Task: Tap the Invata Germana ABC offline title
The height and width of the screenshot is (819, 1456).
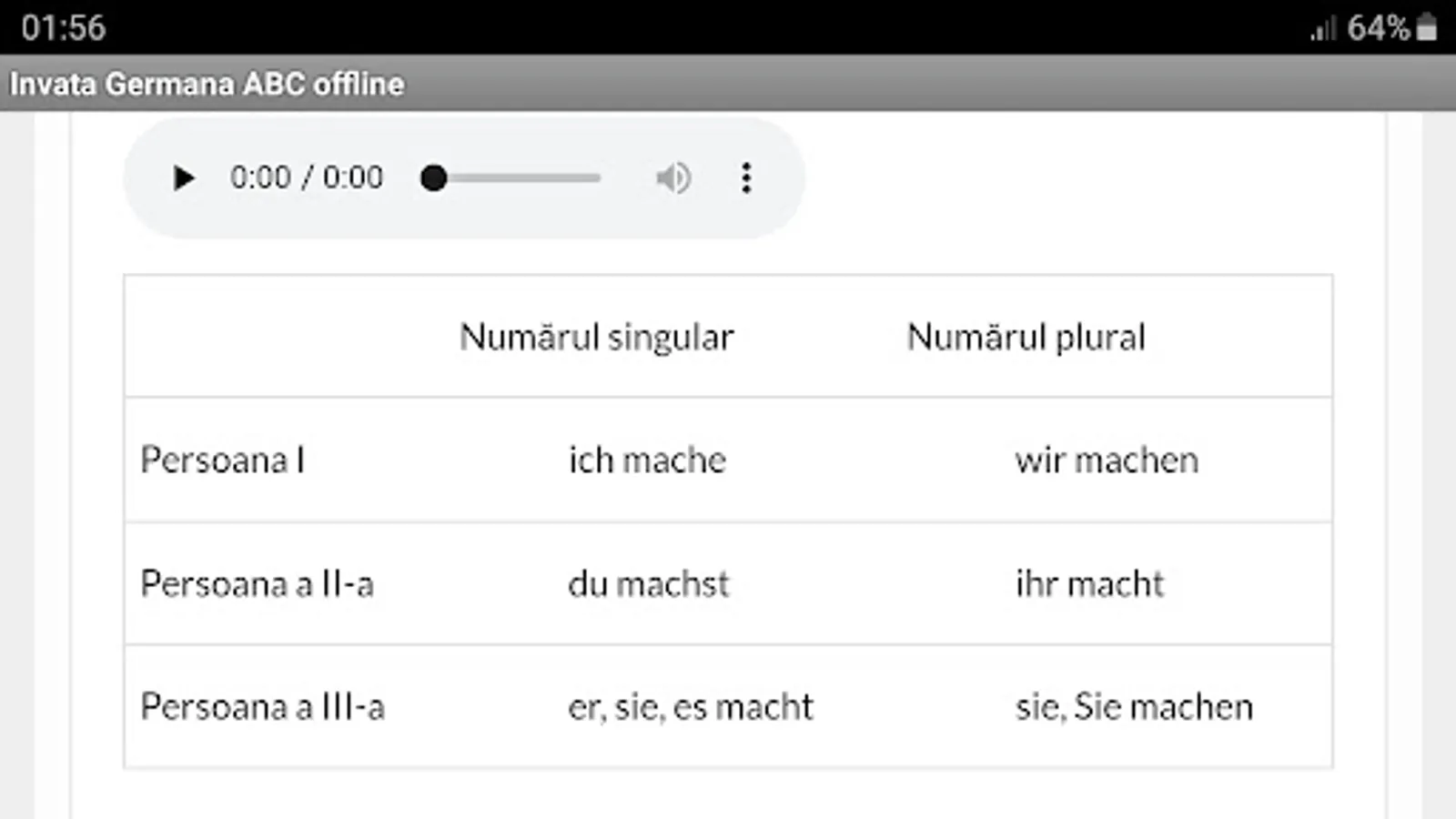Action: tap(207, 84)
